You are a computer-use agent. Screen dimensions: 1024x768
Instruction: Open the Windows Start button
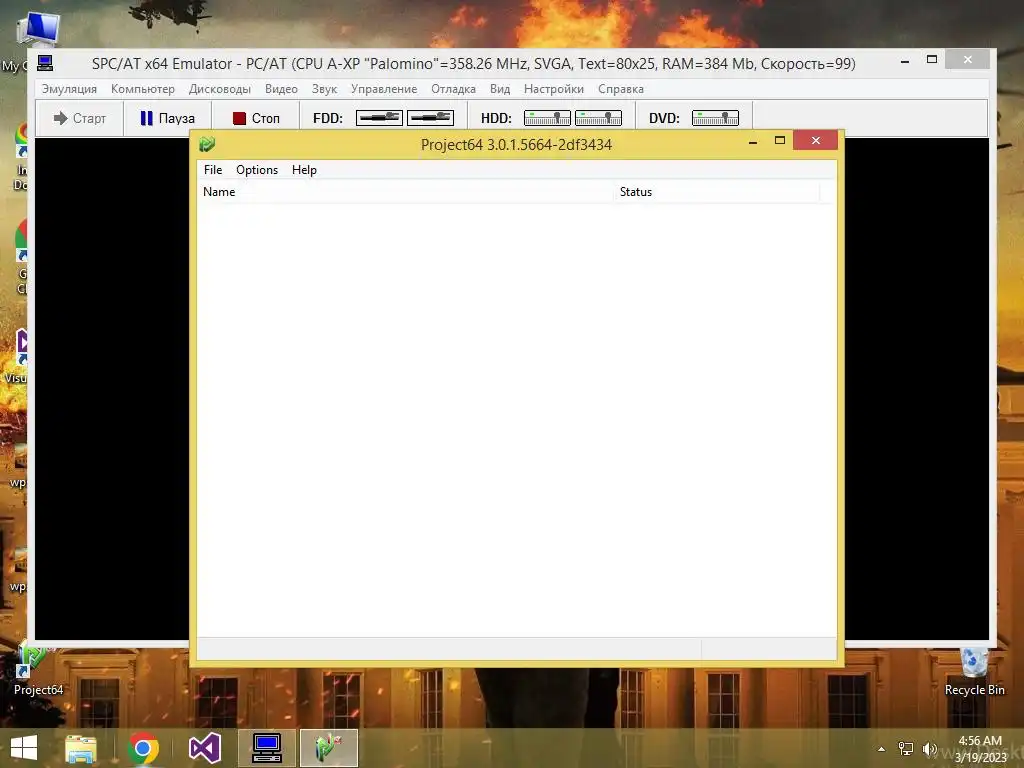[24, 748]
